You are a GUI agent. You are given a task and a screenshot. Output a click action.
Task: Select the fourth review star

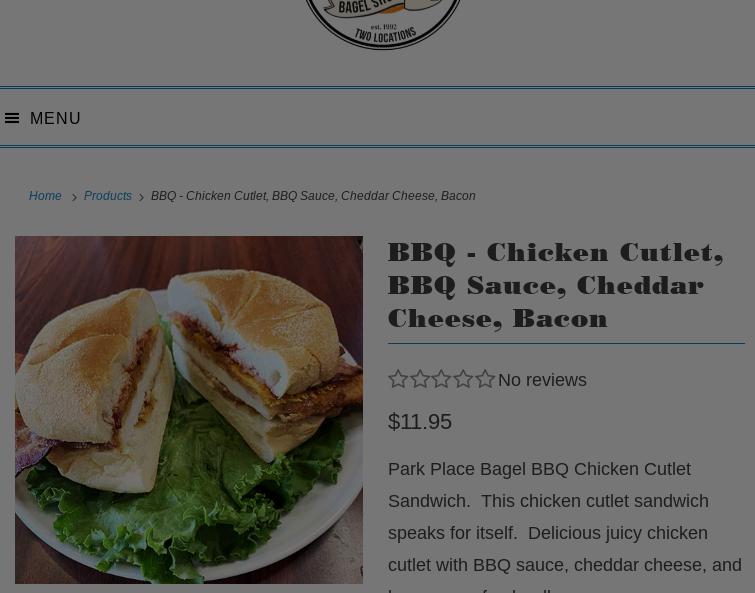(463, 379)
